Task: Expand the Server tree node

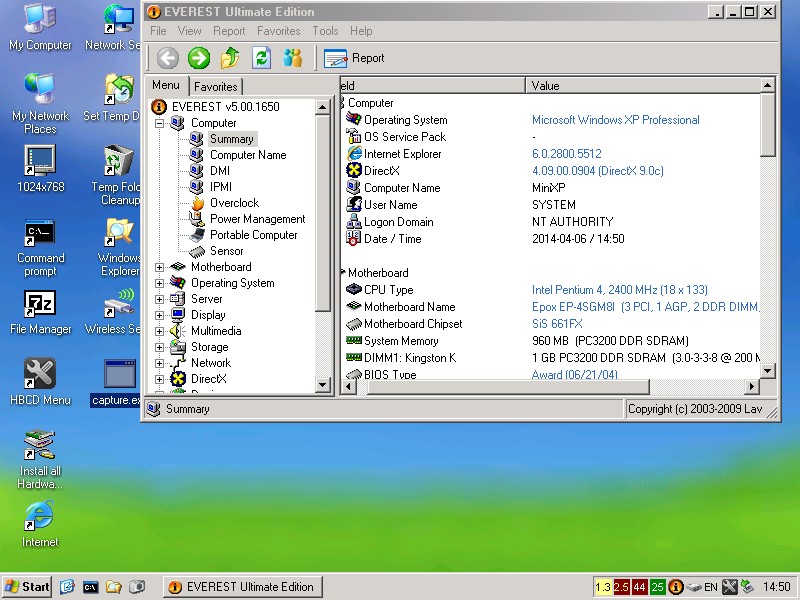Action: click(x=160, y=299)
